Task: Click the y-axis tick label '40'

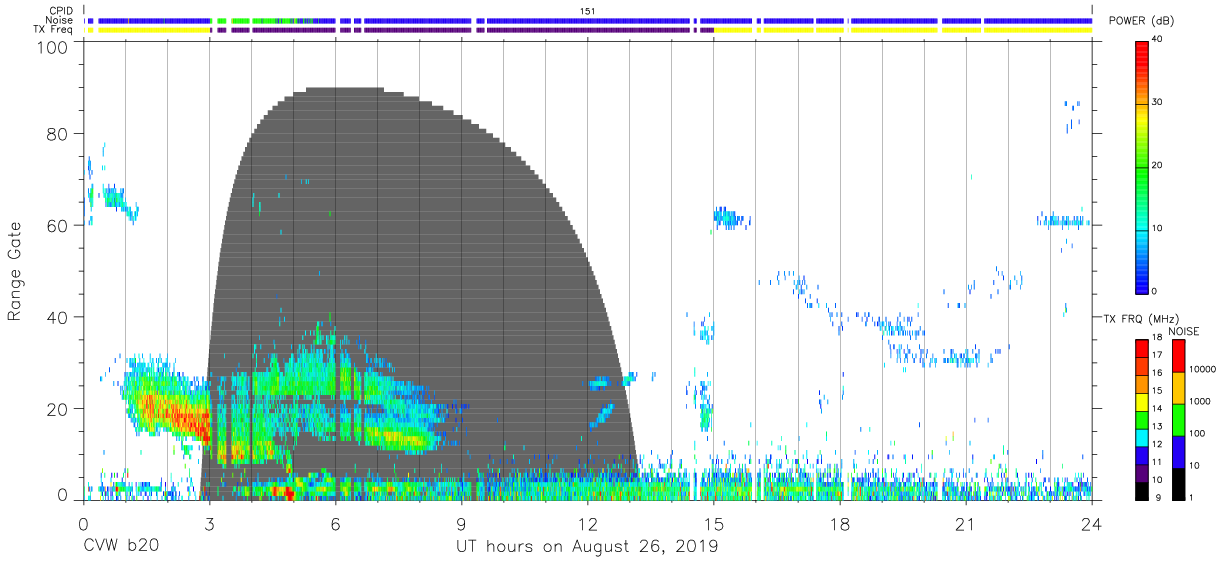Action: point(58,317)
